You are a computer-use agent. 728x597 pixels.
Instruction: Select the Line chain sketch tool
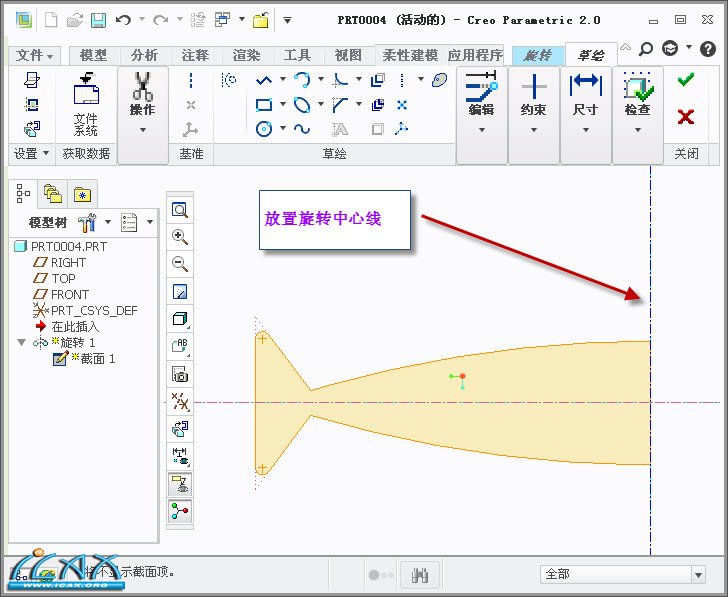point(264,81)
